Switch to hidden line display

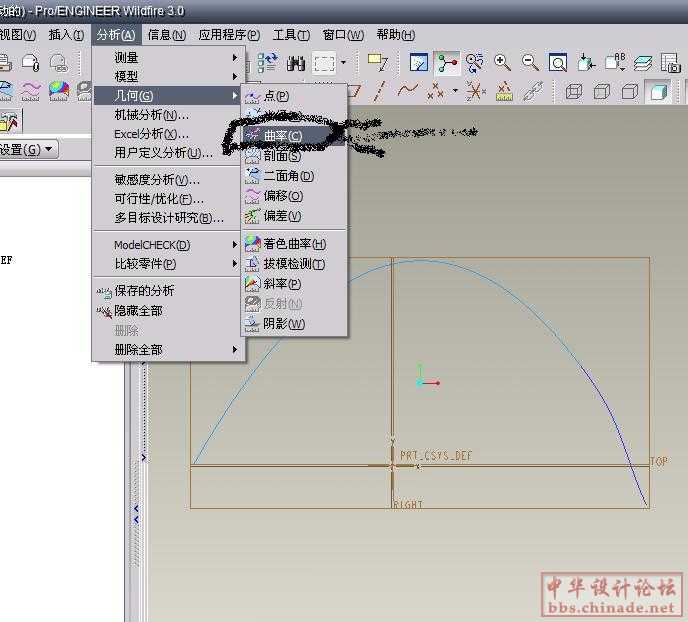click(602, 92)
